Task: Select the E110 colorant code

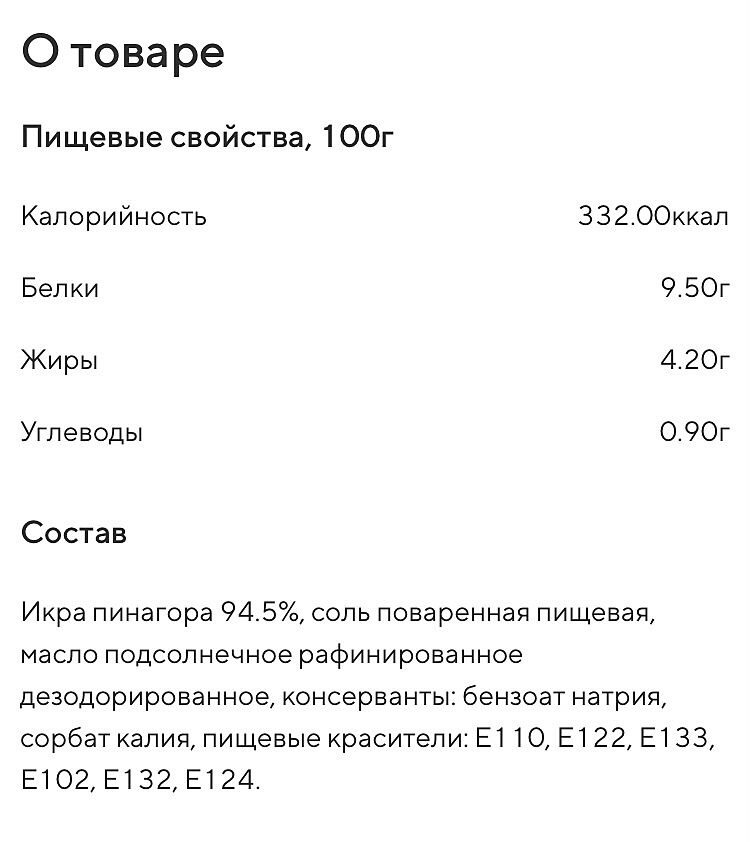Action: click(x=511, y=739)
